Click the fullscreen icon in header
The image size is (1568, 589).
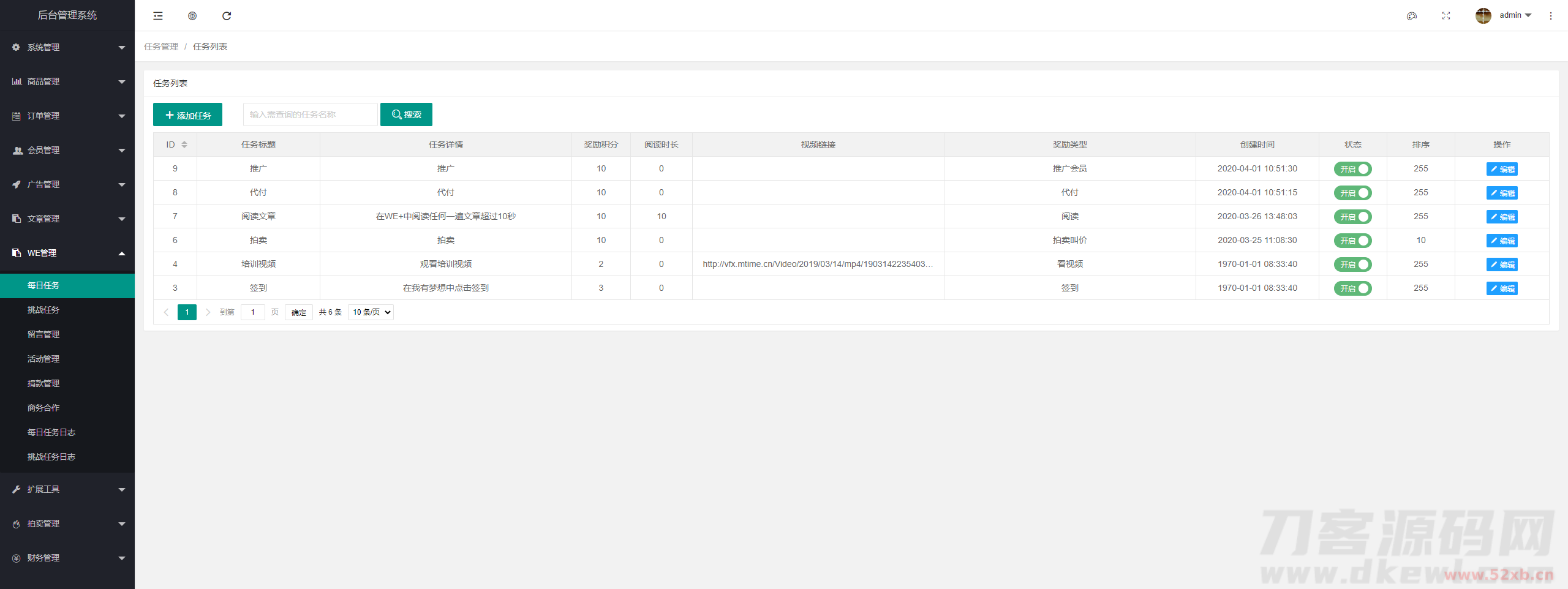tap(1446, 16)
